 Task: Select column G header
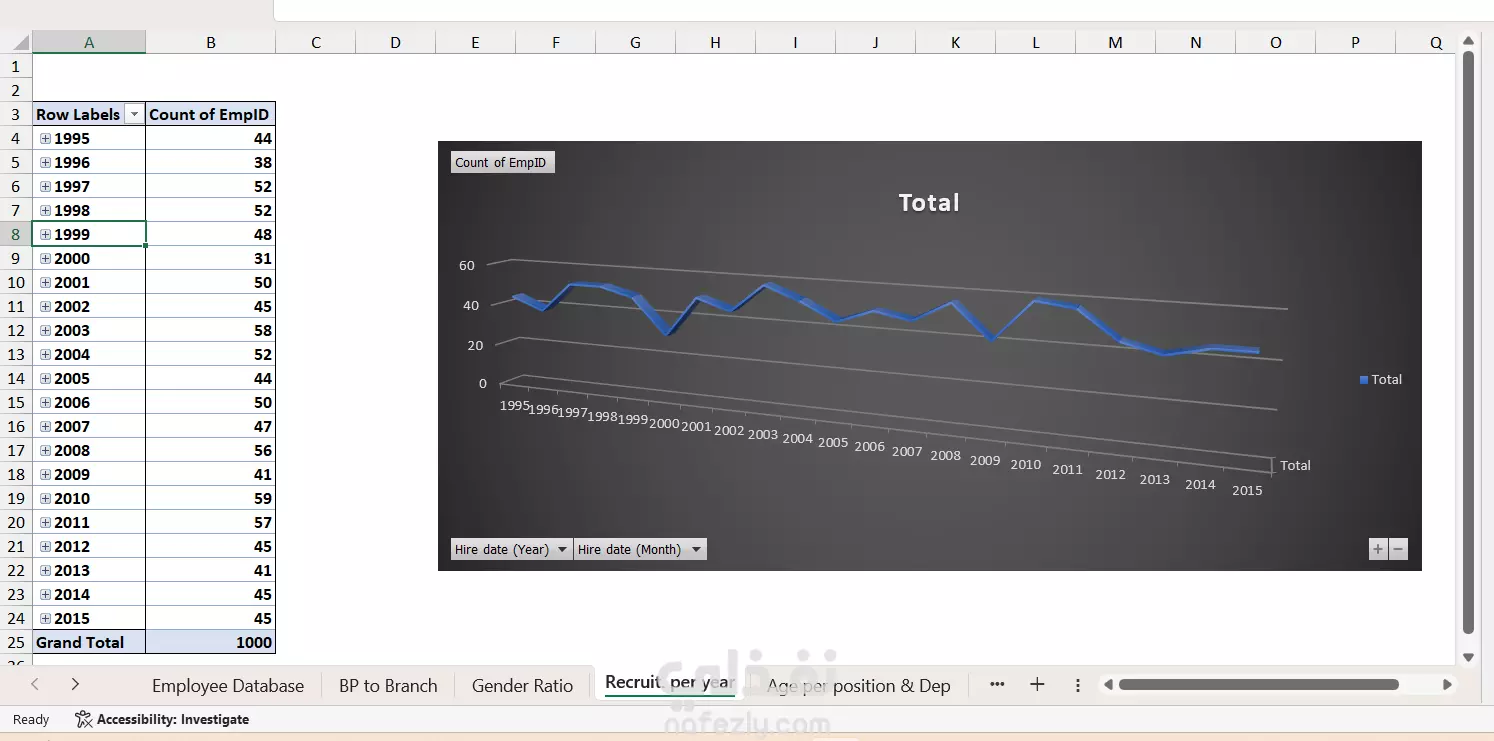point(635,42)
